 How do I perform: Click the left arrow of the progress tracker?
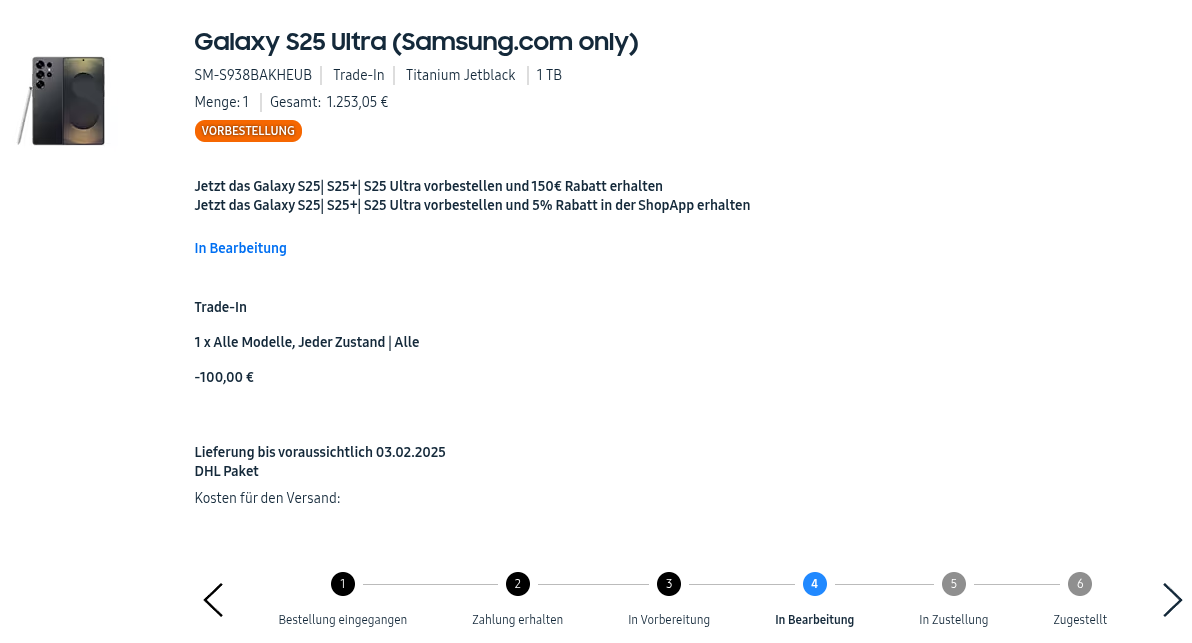click(213, 600)
